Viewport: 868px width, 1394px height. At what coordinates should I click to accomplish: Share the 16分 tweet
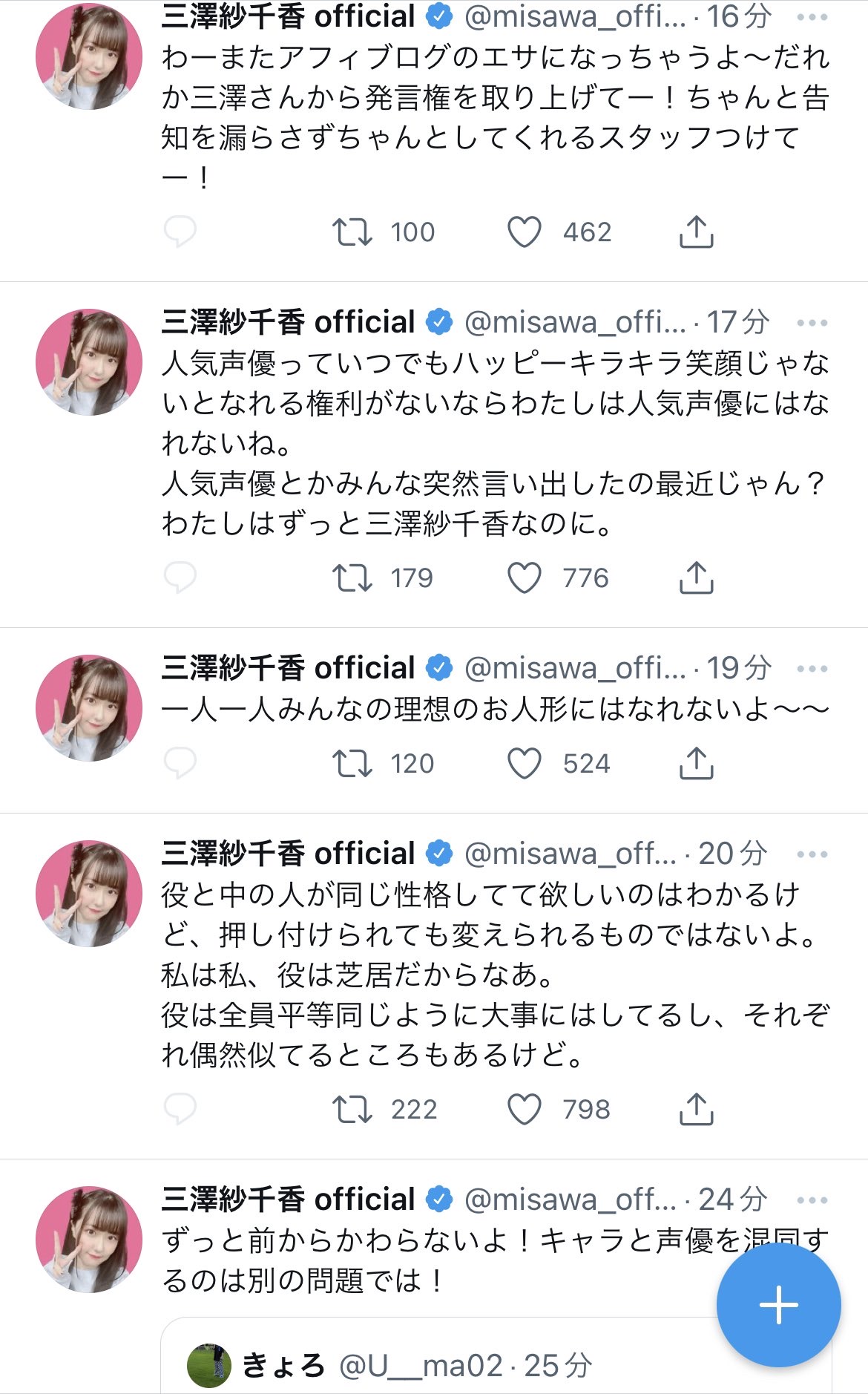(x=696, y=232)
